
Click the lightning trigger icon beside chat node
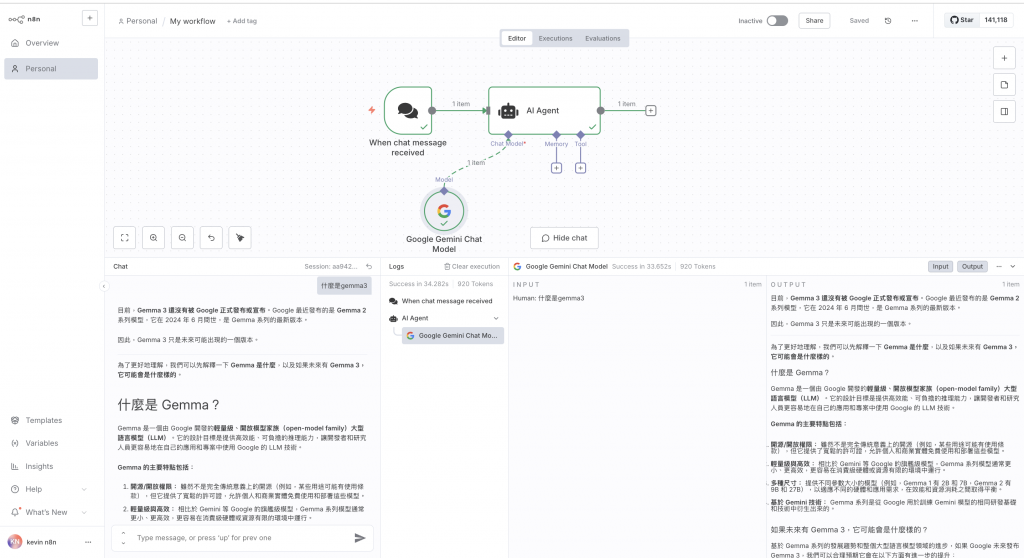(x=372, y=110)
